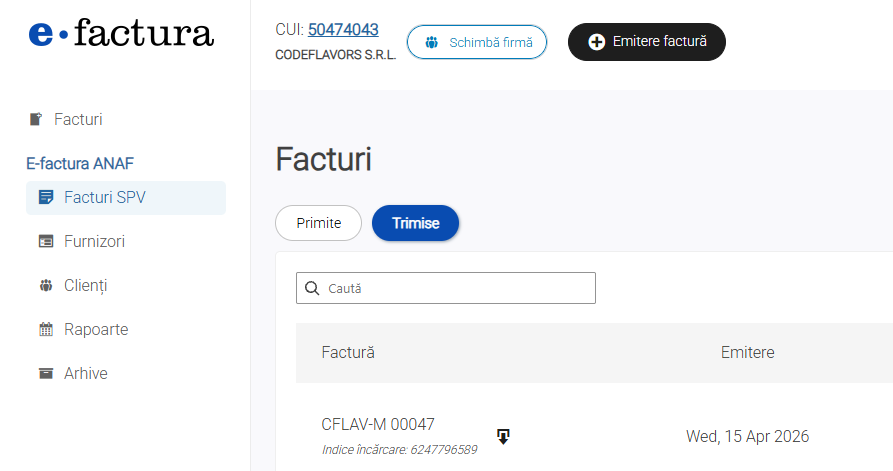
Task: Click the Factură column header
Action: 348,352
